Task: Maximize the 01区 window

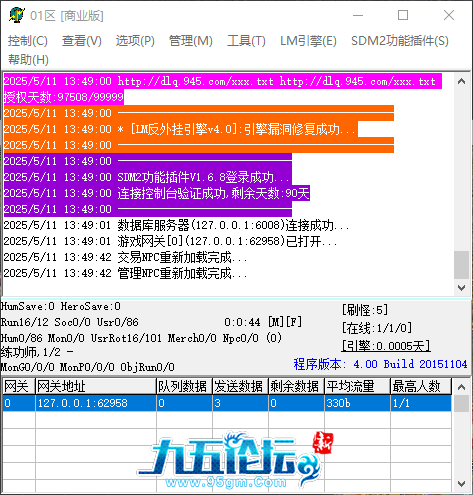Action: tap(403, 15)
